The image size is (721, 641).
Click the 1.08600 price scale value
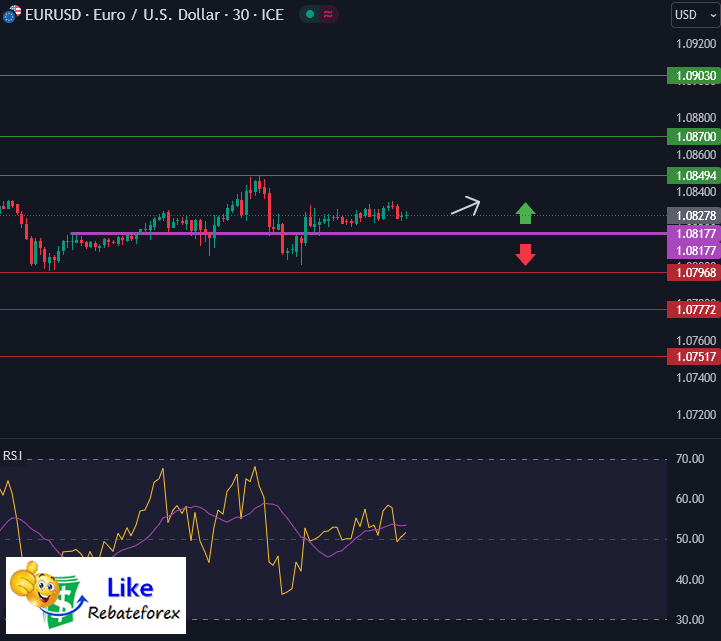pos(696,155)
